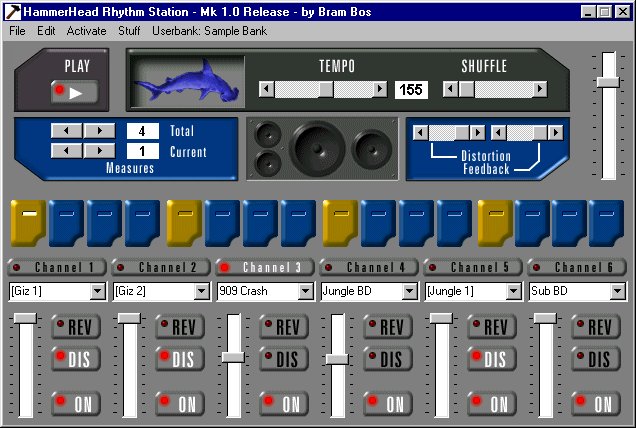Open the Sub BD sample dropdown
Image resolution: width=636 pixels, height=428 pixels.
[x=617, y=291]
